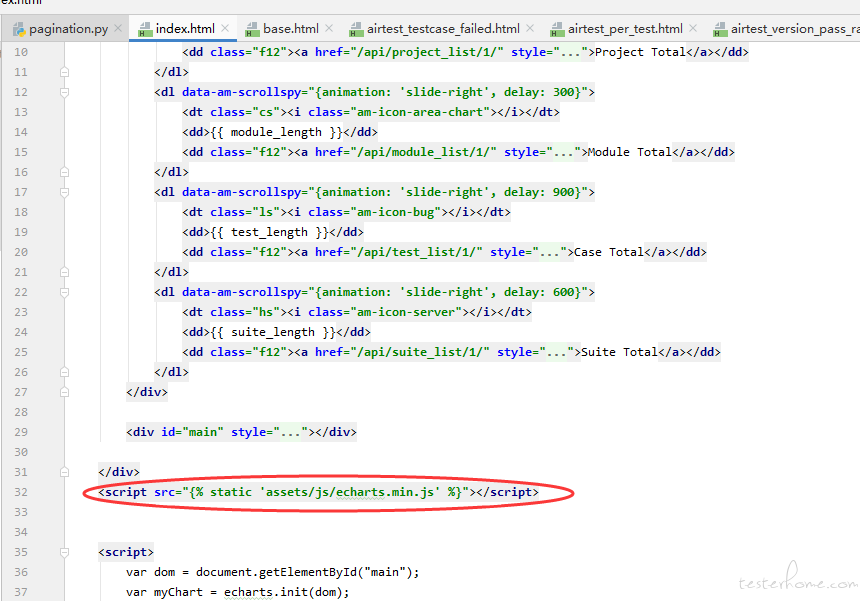Click line number 32 in the gutter

click(x=21, y=492)
